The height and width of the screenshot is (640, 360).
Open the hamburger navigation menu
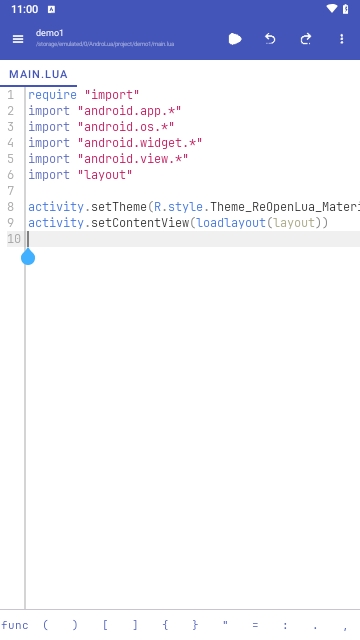coord(18,39)
